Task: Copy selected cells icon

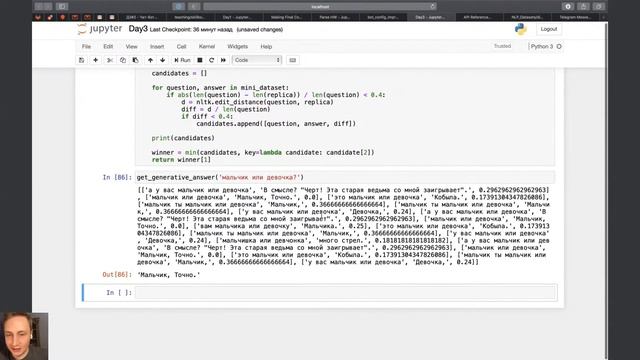Action: coord(122,60)
